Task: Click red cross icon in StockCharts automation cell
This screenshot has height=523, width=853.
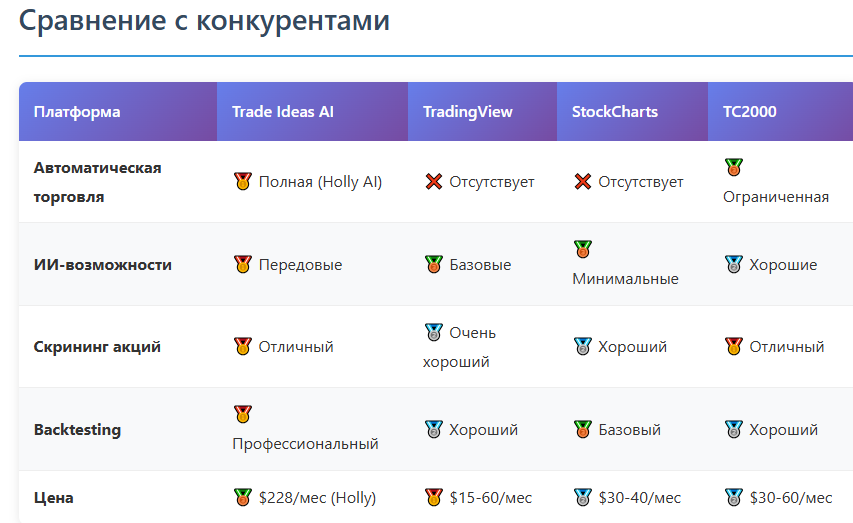Action: coord(582,182)
